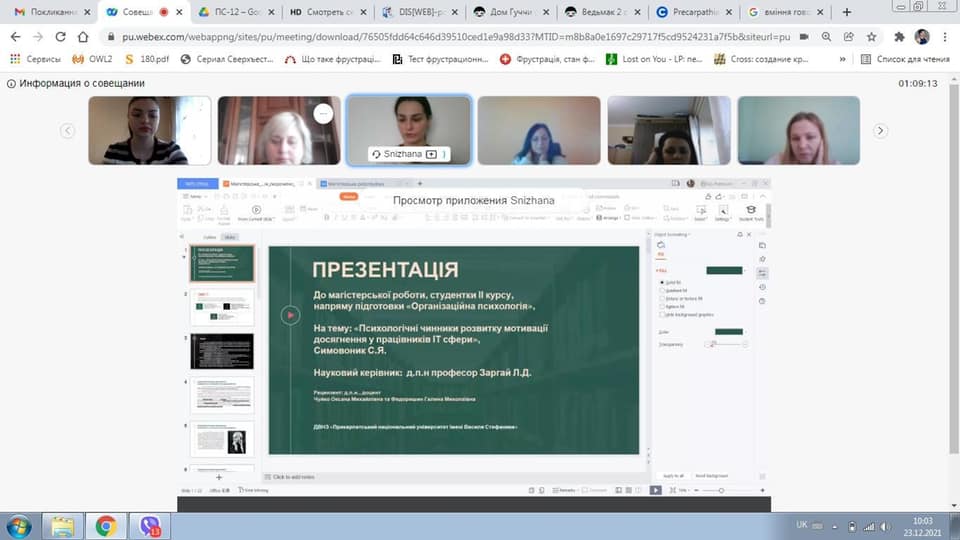Switch to the Gmail browser tab
The width and height of the screenshot is (960, 540).
45,12
